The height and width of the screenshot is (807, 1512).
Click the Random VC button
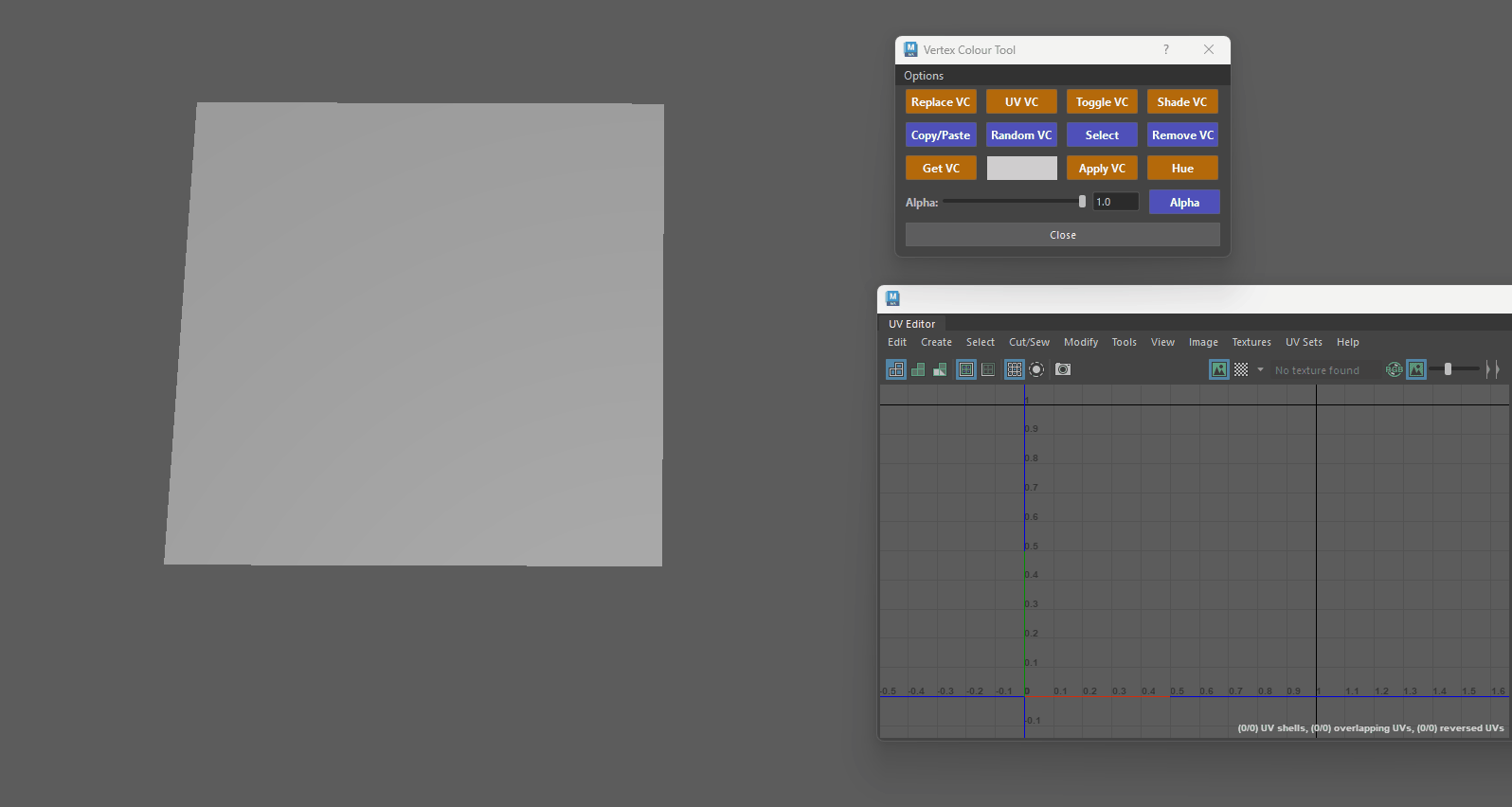[1021, 135]
